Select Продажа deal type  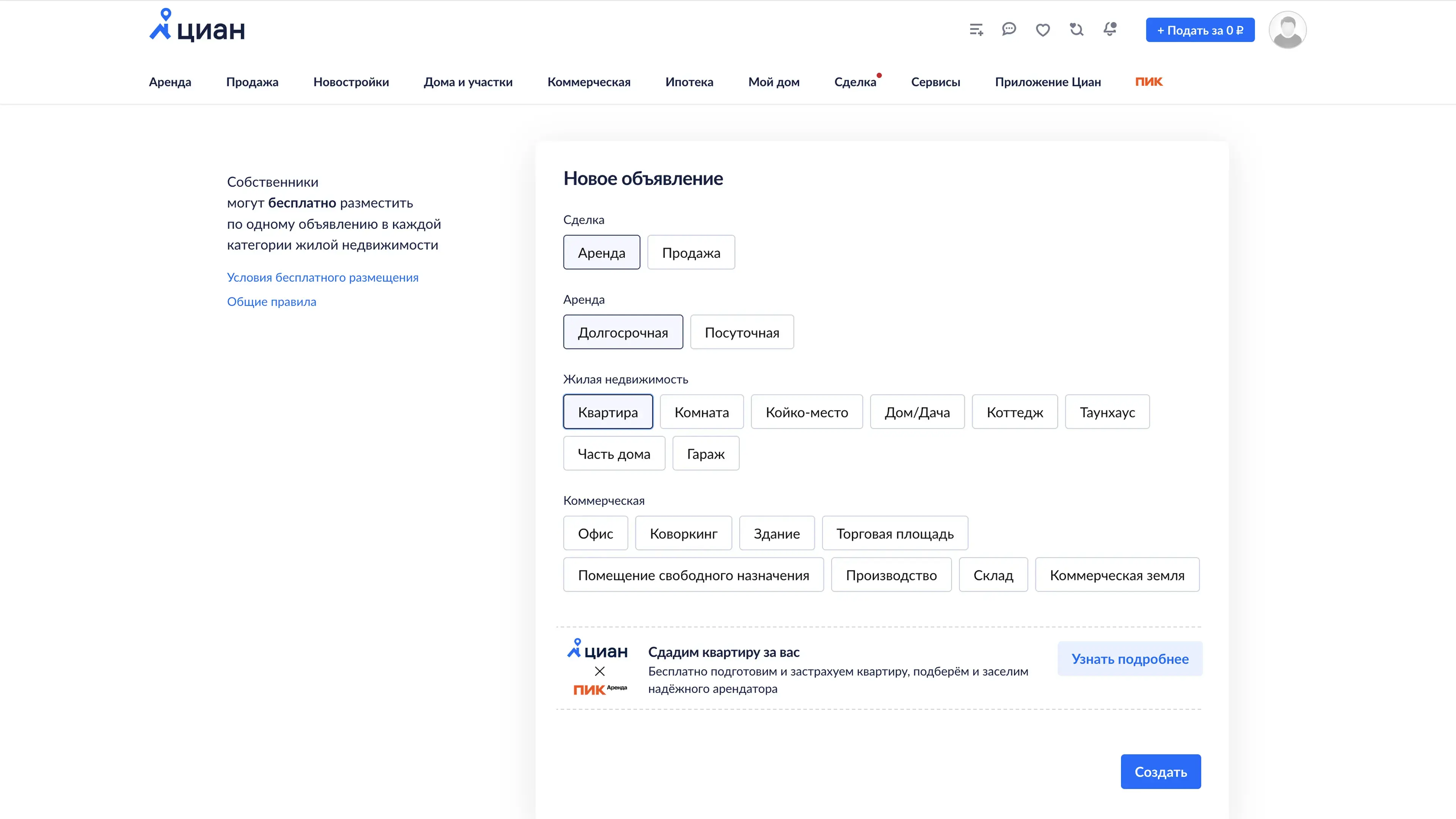691,253
